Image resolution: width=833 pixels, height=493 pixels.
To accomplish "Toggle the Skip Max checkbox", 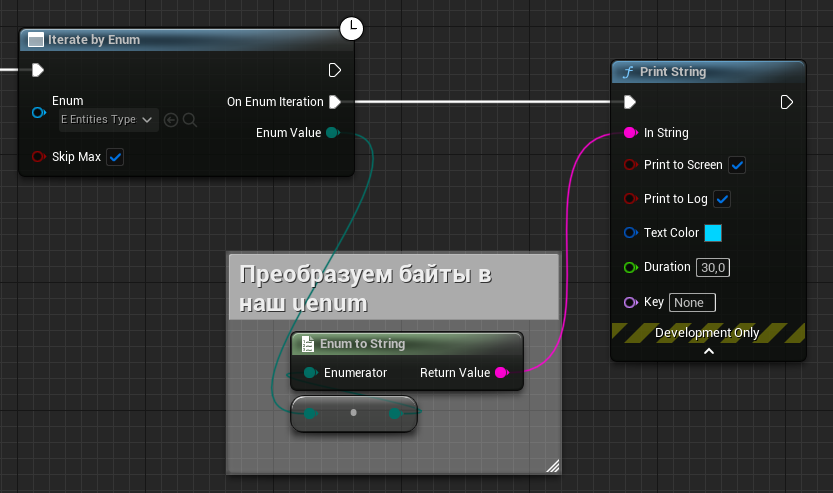I will (x=115, y=157).
